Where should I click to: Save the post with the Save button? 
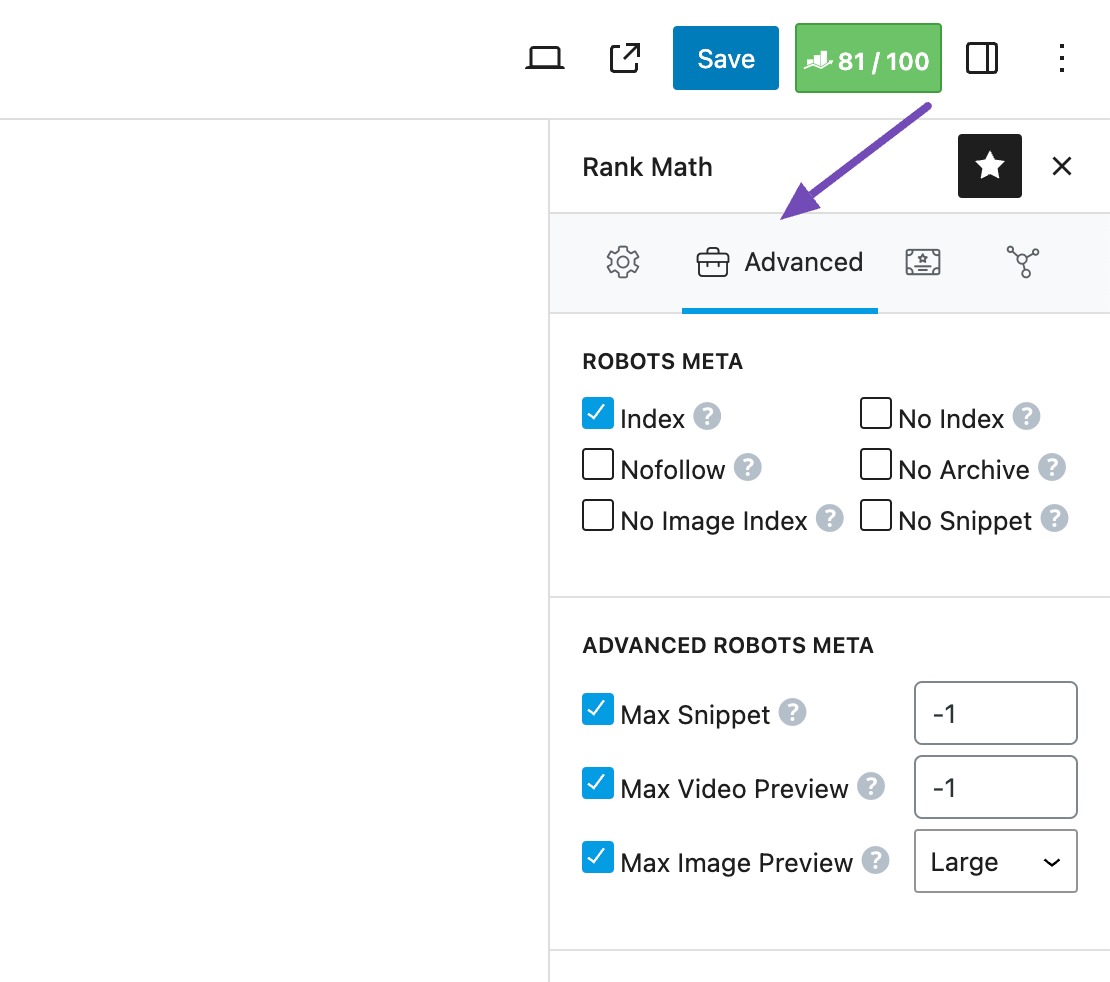[726, 58]
